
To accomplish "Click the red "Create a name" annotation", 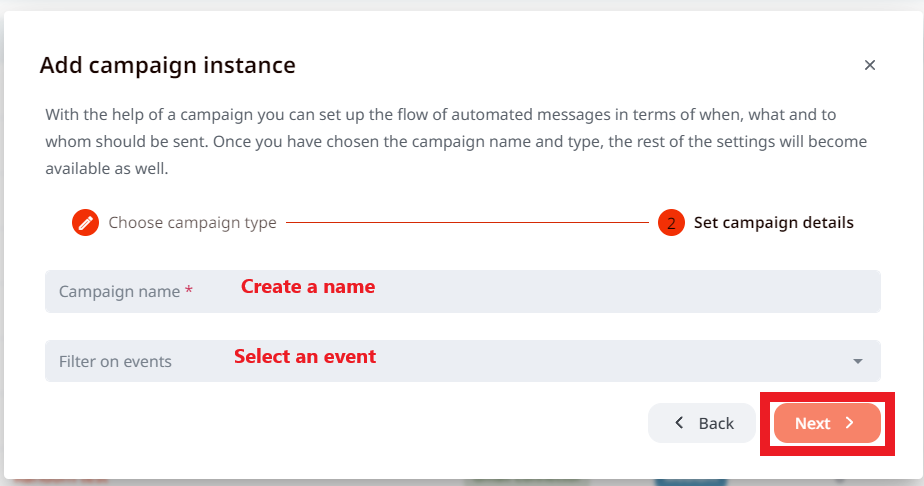I will [308, 287].
